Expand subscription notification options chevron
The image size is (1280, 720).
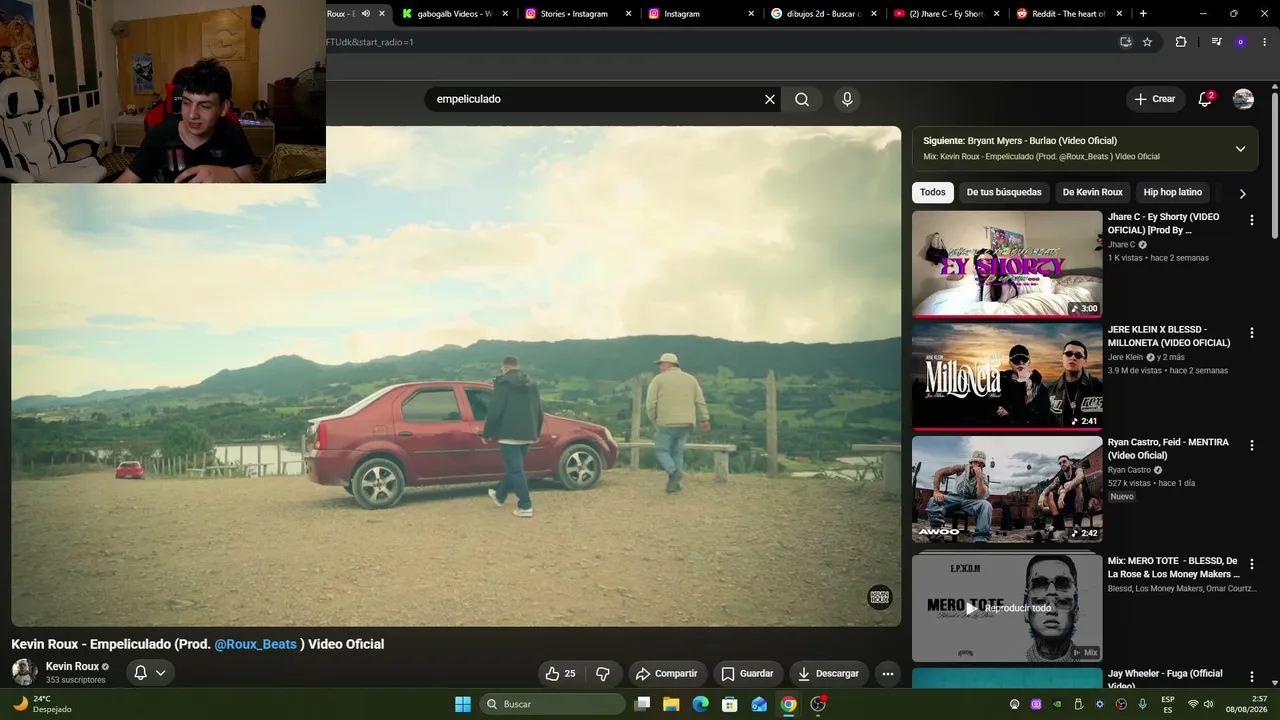pos(161,673)
